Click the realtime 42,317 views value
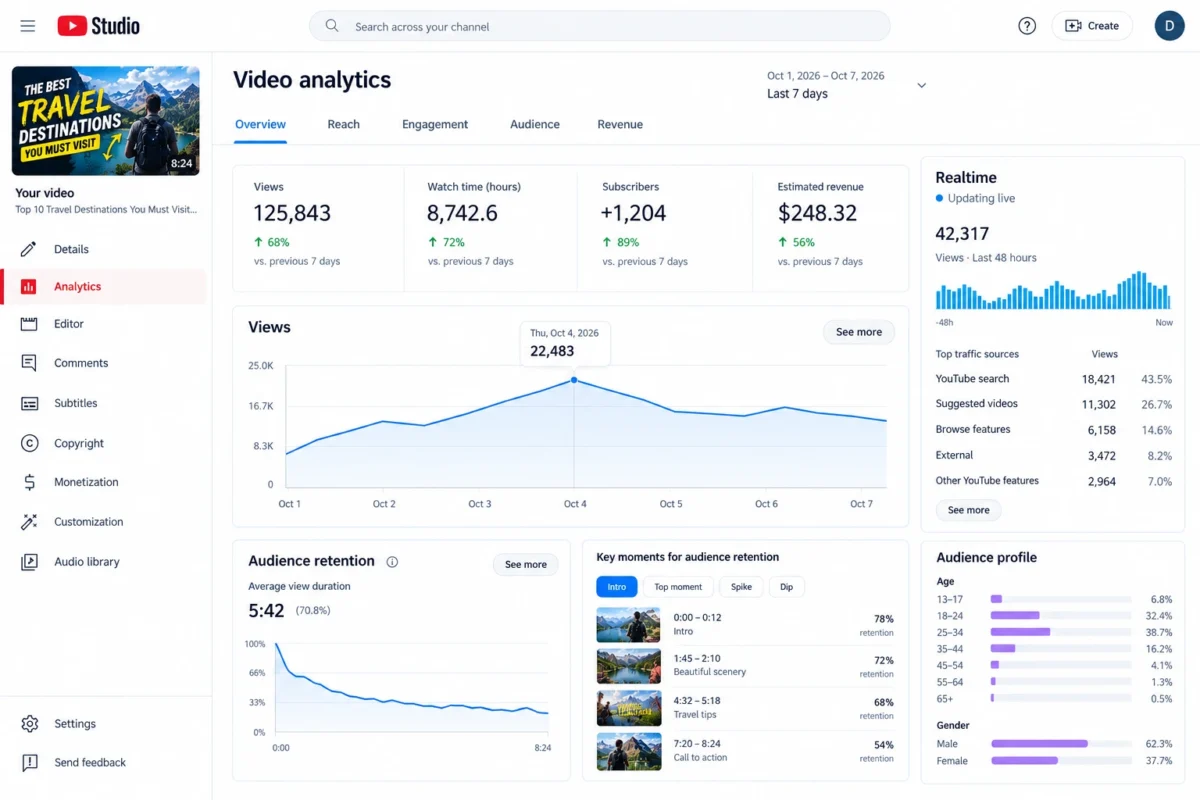1200x800 pixels. (x=962, y=234)
